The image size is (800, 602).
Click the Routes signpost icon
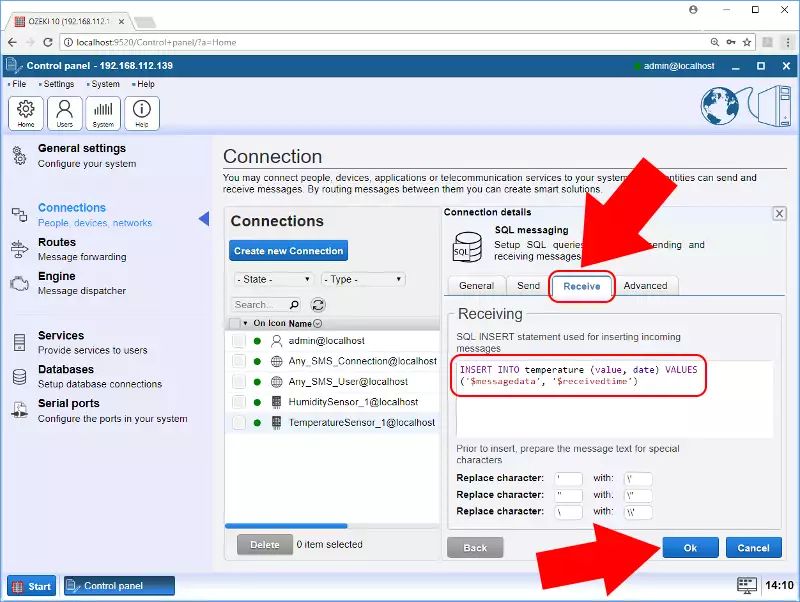(x=19, y=249)
